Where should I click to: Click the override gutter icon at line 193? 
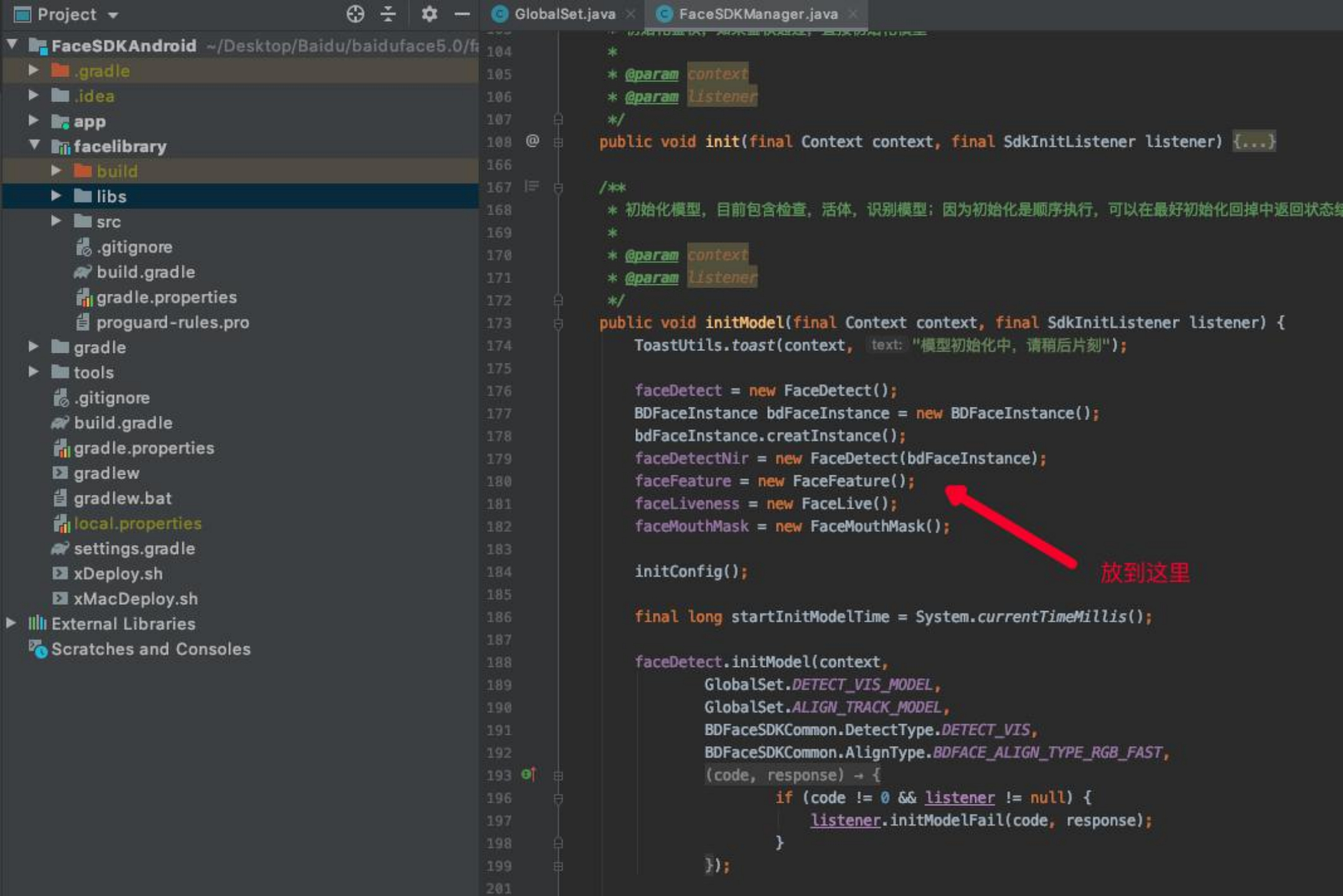[x=528, y=774]
